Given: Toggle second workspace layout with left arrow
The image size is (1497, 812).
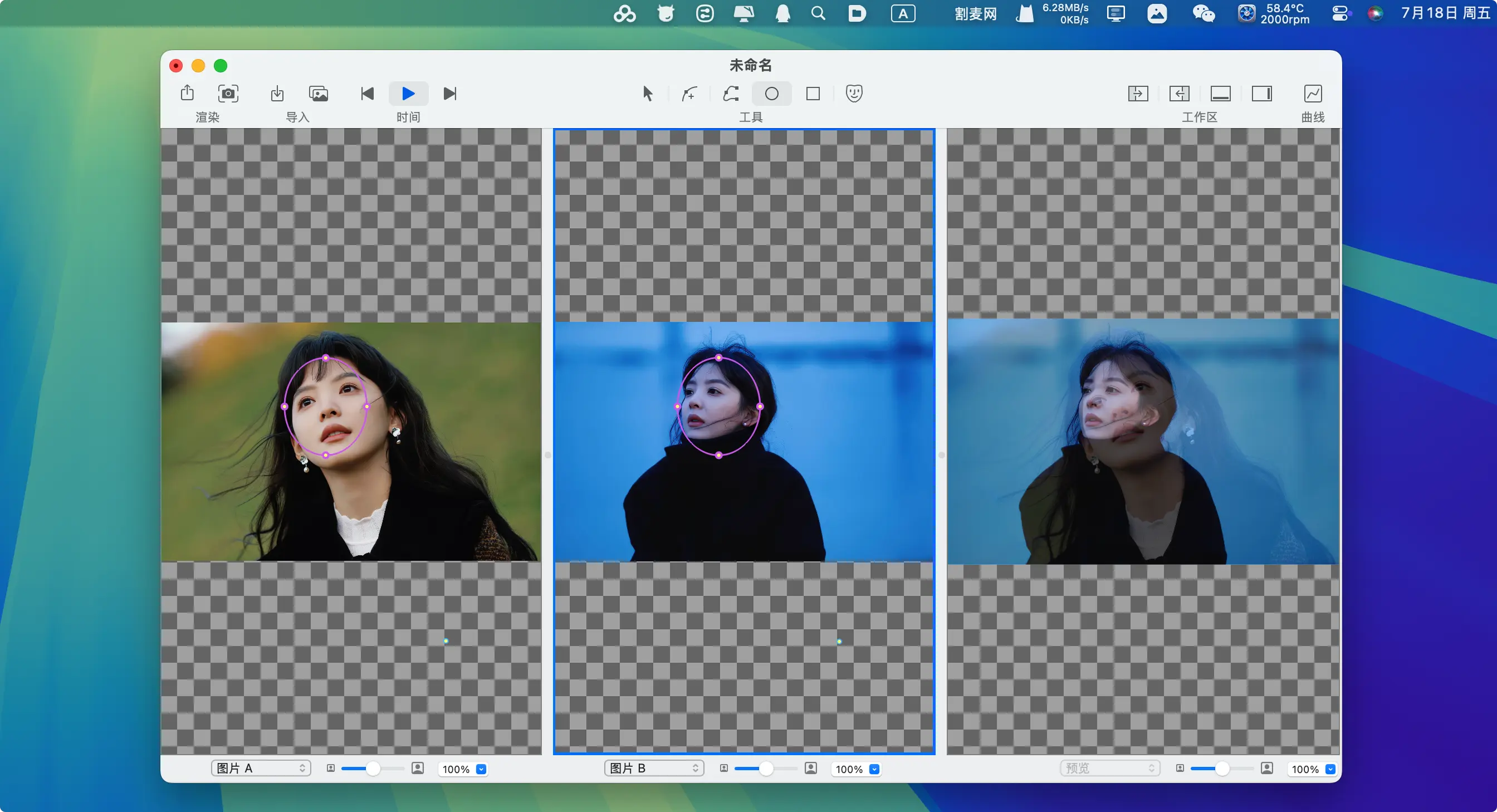Looking at the screenshot, I should (1179, 94).
